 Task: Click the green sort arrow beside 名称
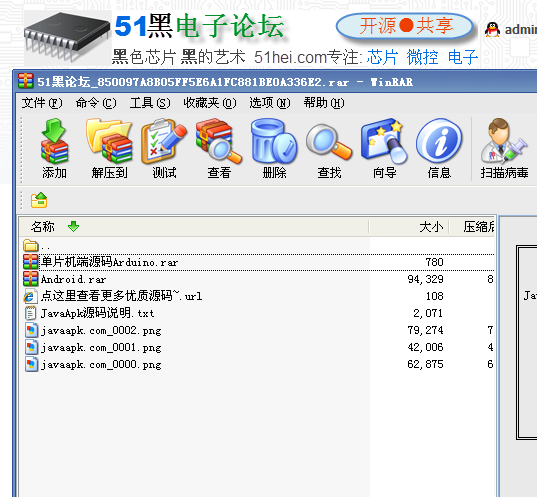click(x=73, y=226)
